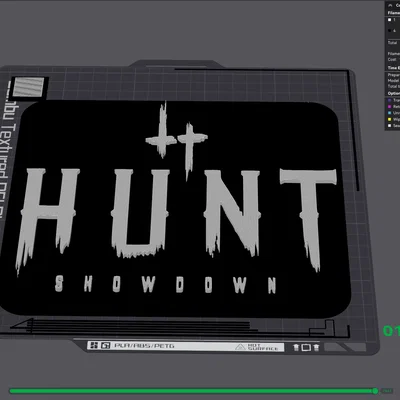Toggle the yellow Wipe option
The image size is (400, 400).
point(389,119)
